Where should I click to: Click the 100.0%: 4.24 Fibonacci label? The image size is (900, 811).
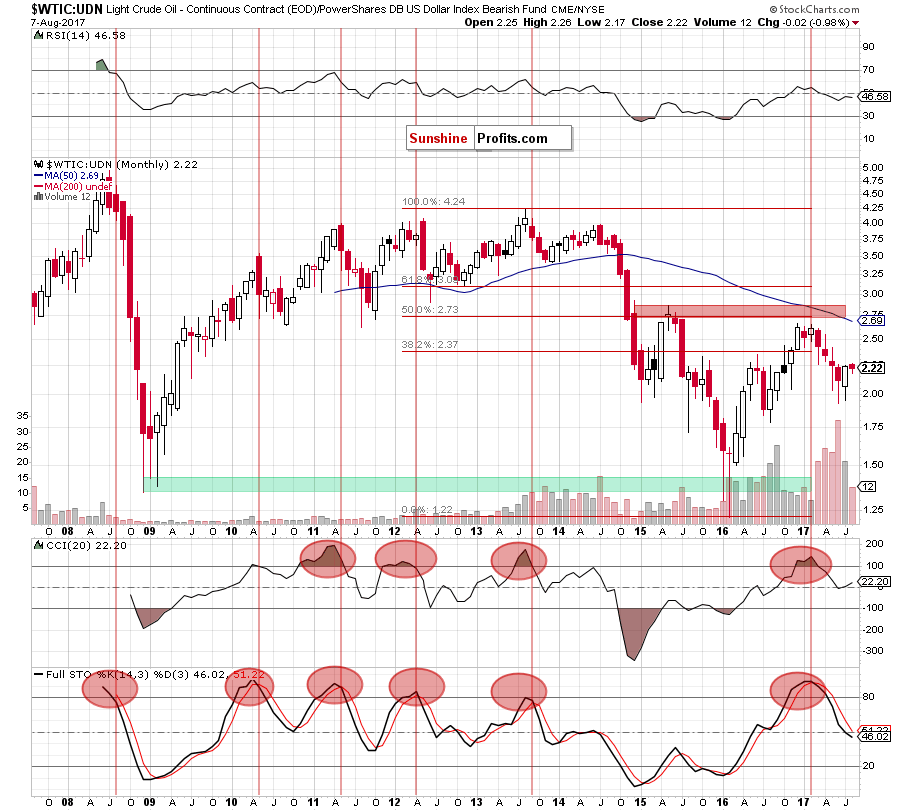pos(433,202)
